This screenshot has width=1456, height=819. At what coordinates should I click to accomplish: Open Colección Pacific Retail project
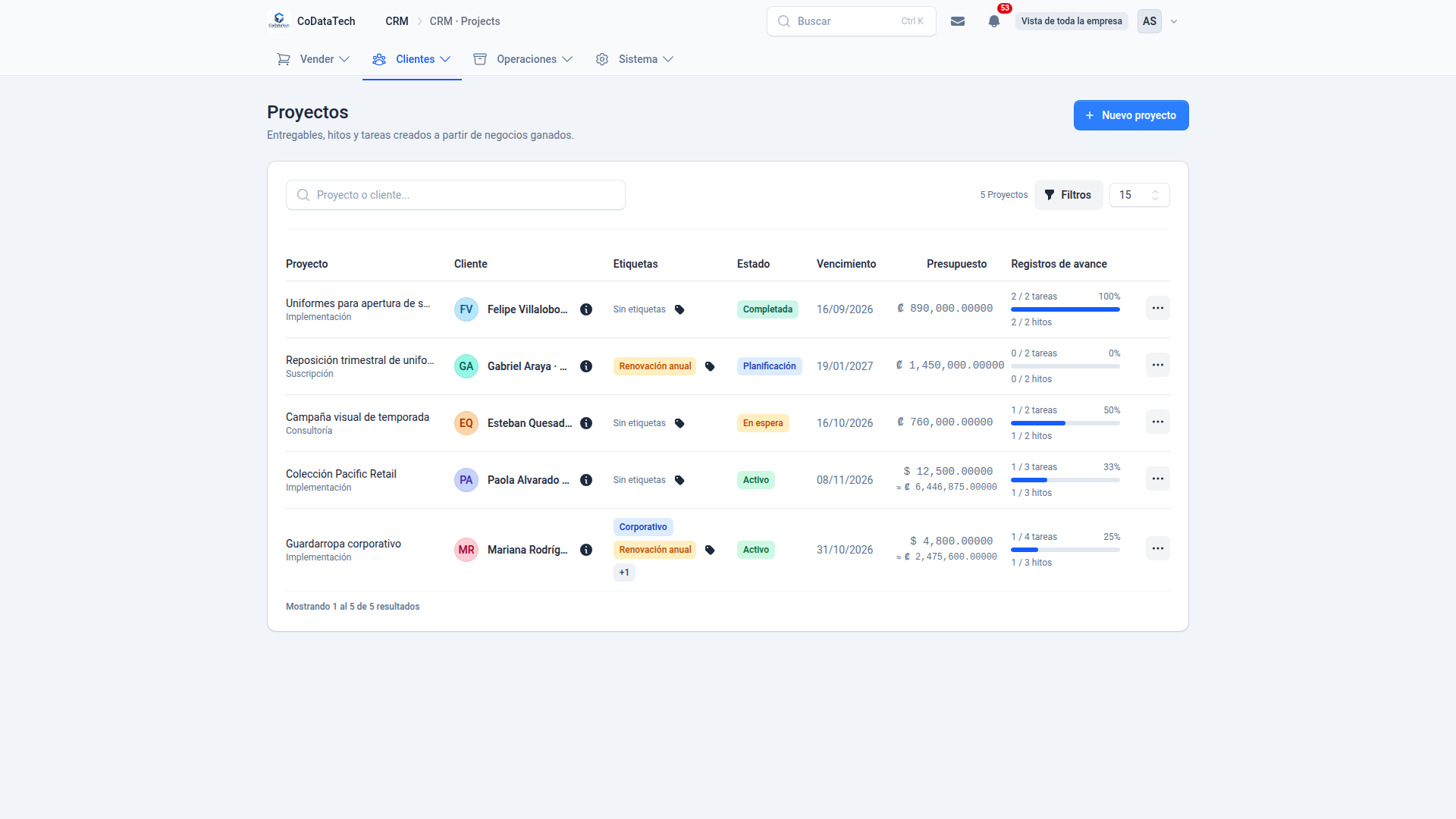coord(341,474)
